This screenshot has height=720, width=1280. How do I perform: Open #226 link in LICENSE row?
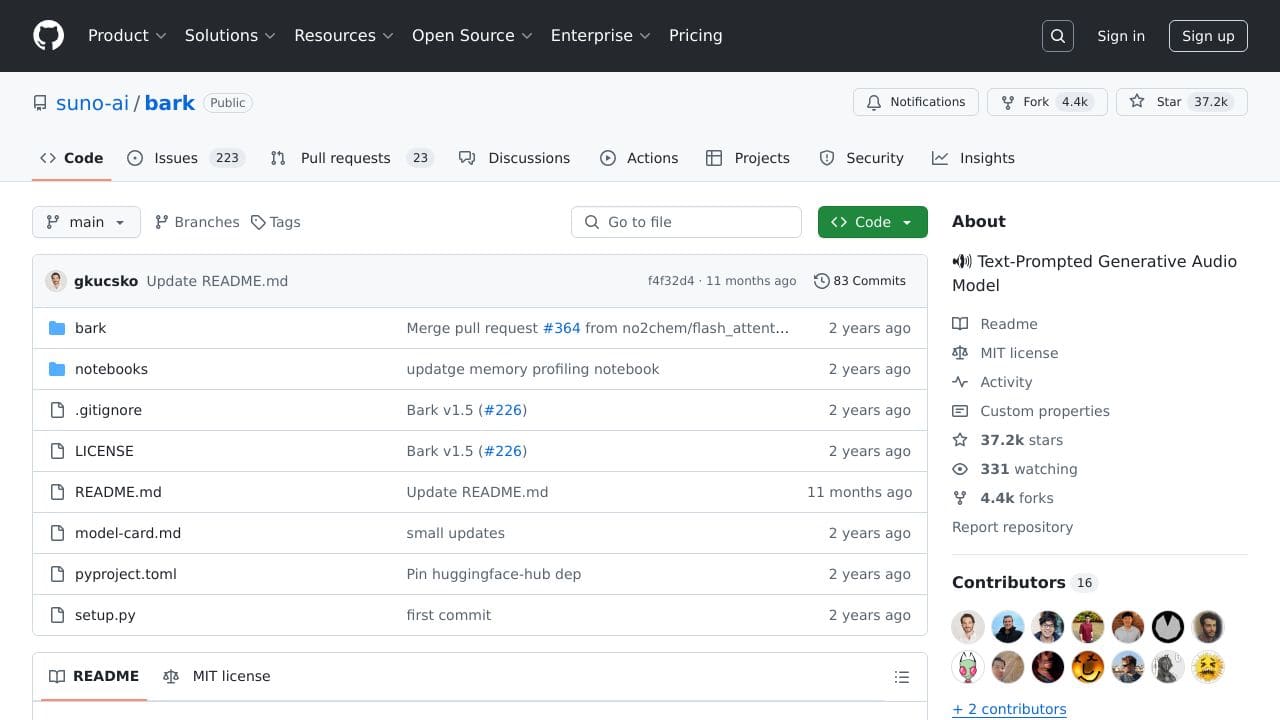503,451
